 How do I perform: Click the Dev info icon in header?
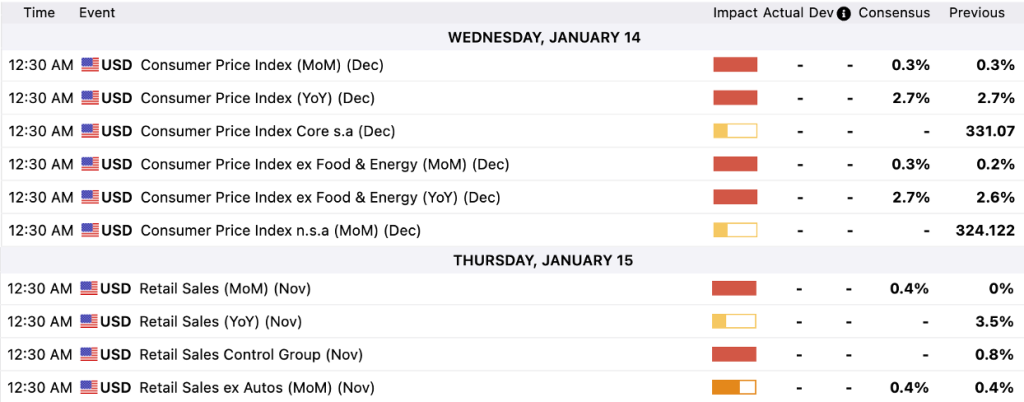click(843, 13)
